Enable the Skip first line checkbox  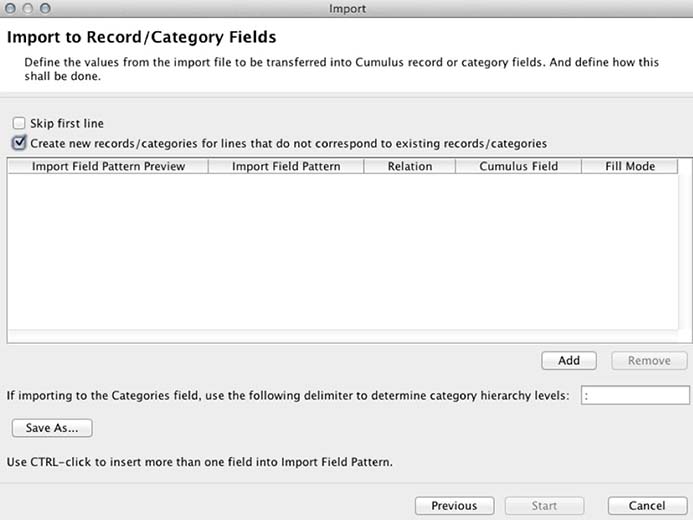[x=19, y=124]
